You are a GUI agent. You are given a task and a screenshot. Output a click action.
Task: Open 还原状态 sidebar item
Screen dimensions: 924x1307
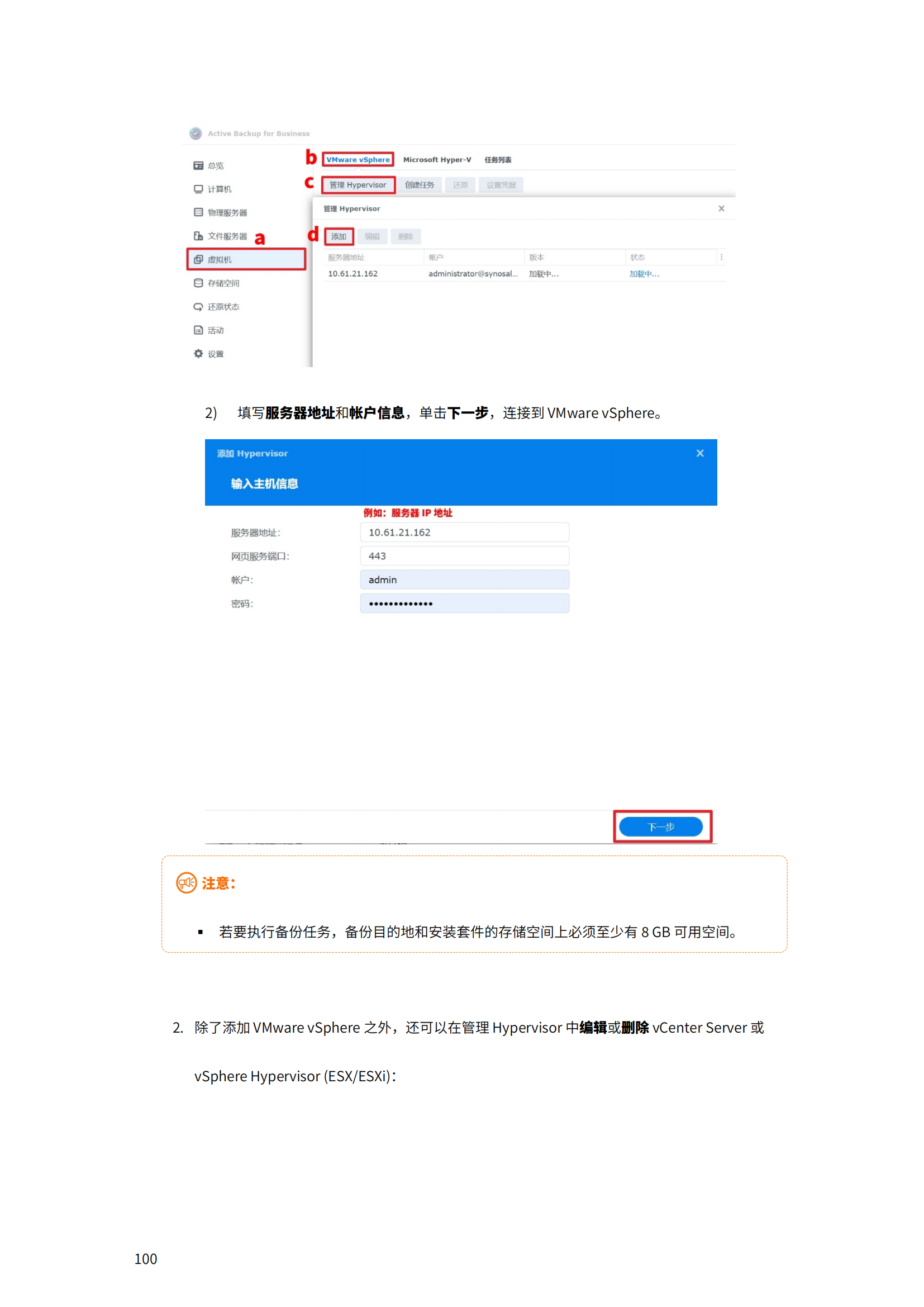(x=216, y=307)
